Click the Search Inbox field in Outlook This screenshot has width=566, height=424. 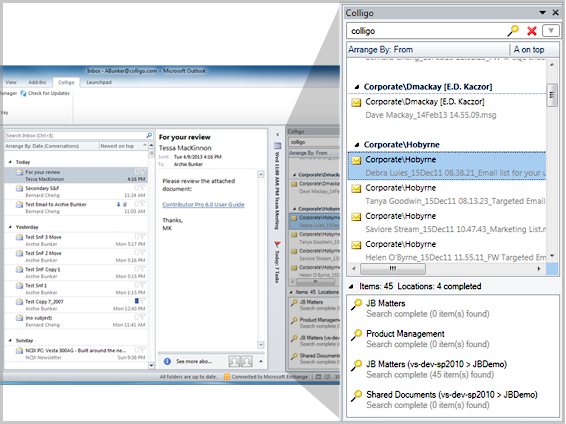pyautogui.click(x=75, y=135)
